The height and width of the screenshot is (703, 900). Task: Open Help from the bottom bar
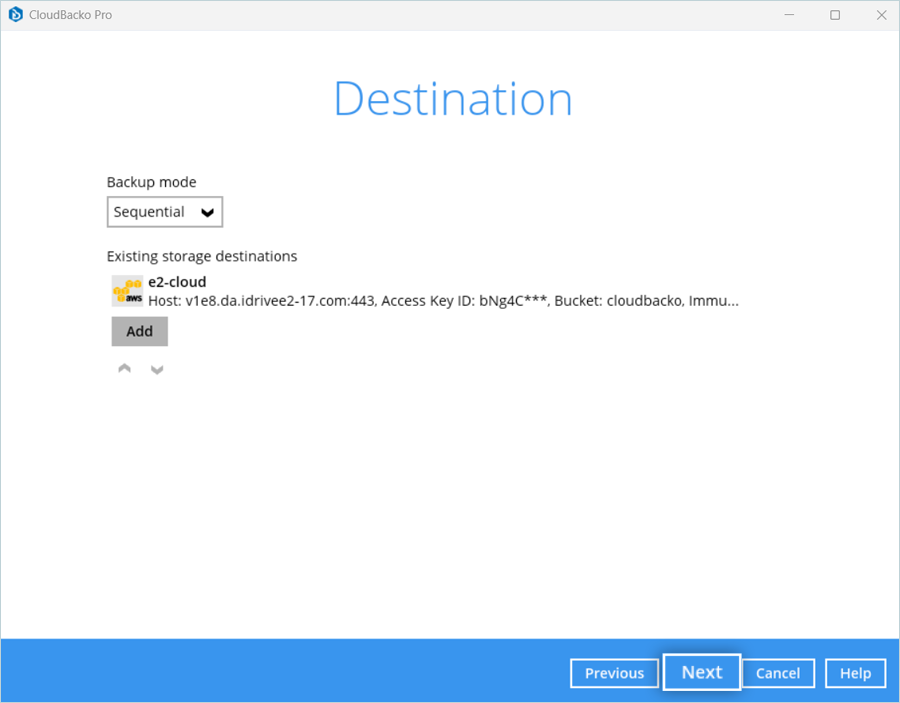855,673
